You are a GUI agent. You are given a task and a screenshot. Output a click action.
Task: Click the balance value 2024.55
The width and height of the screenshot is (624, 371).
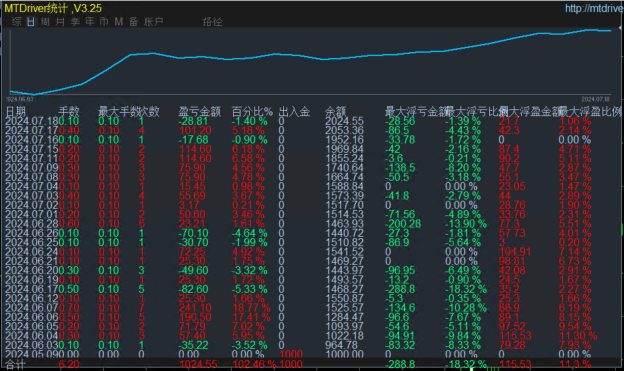(x=344, y=121)
